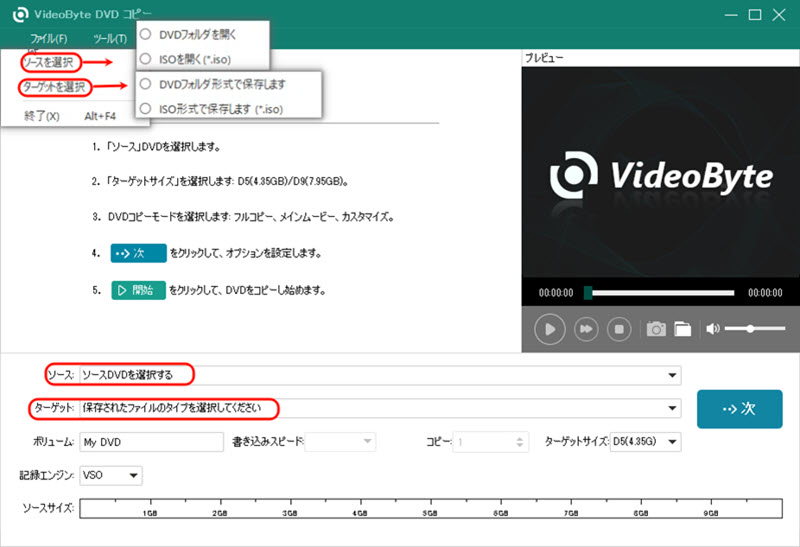Stop the preview playback
This screenshot has height=547, width=800.
click(x=619, y=329)
